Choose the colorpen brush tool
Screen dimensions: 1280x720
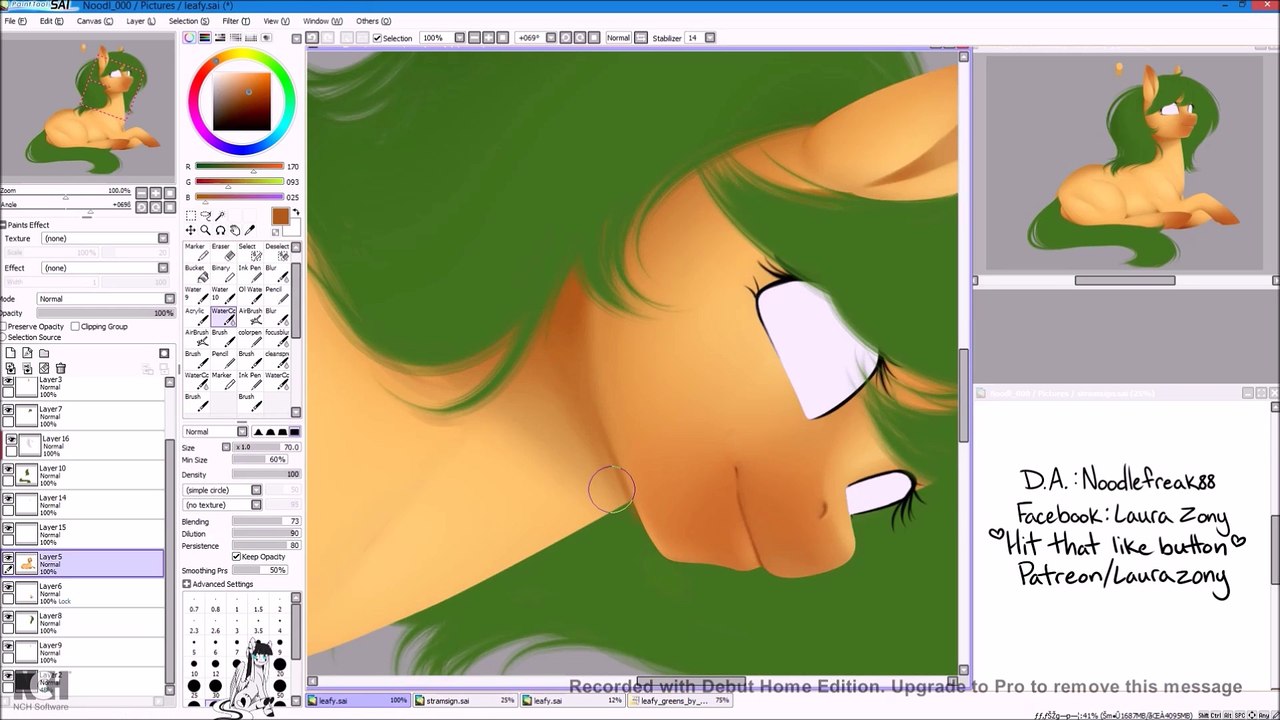[248, 338]
